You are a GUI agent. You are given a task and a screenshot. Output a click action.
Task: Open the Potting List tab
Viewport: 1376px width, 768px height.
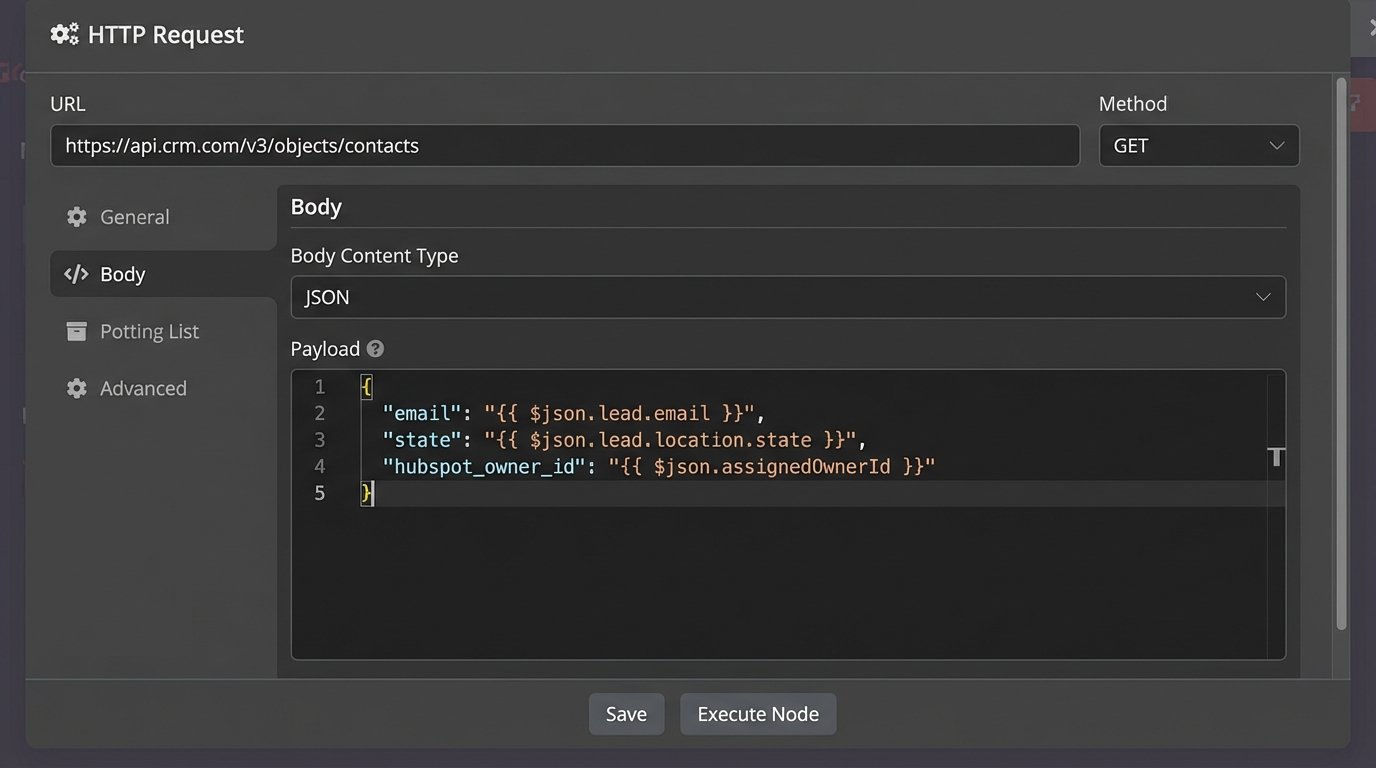click(x=149, y=330)
